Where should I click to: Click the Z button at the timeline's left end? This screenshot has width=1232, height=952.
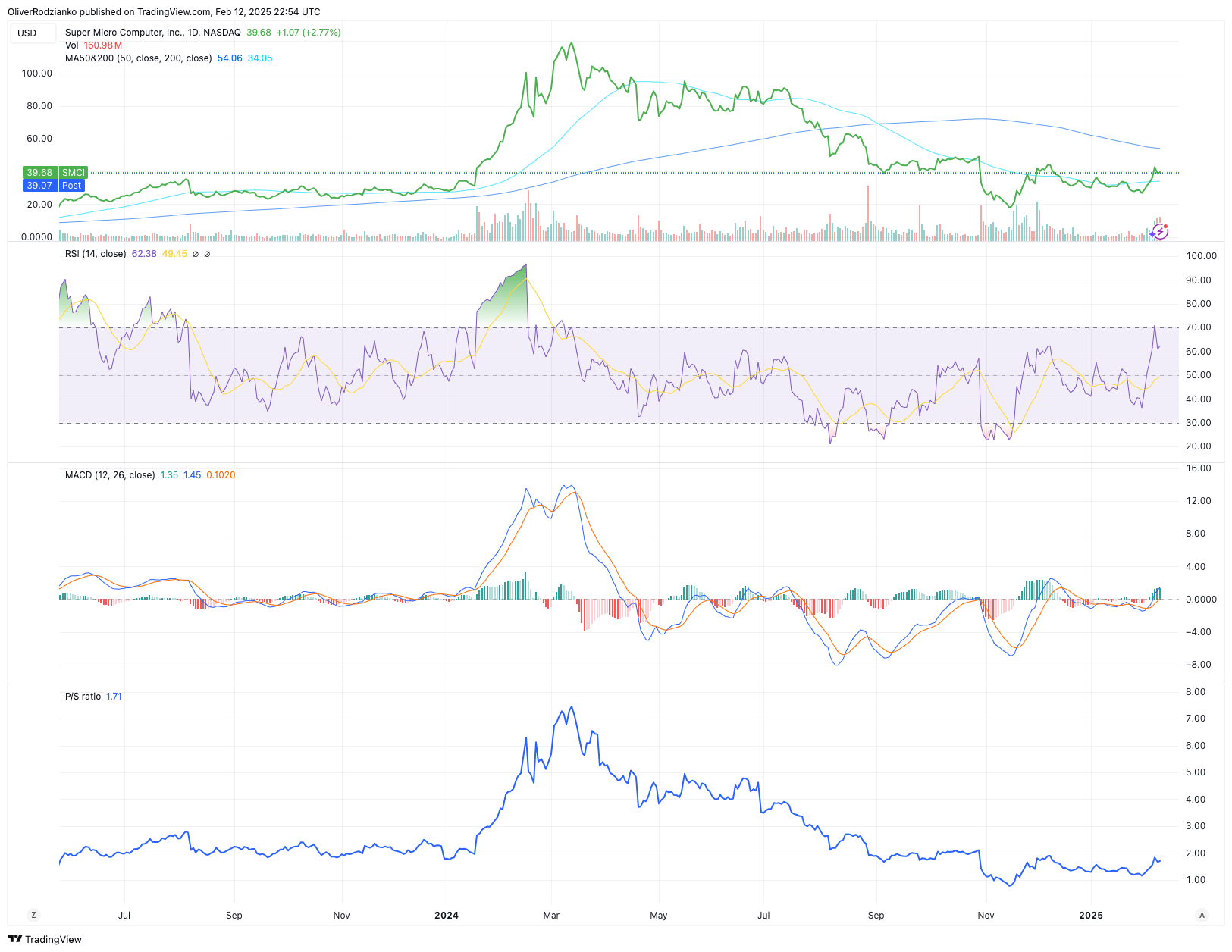pyautogui.click(x=33, y=915)
